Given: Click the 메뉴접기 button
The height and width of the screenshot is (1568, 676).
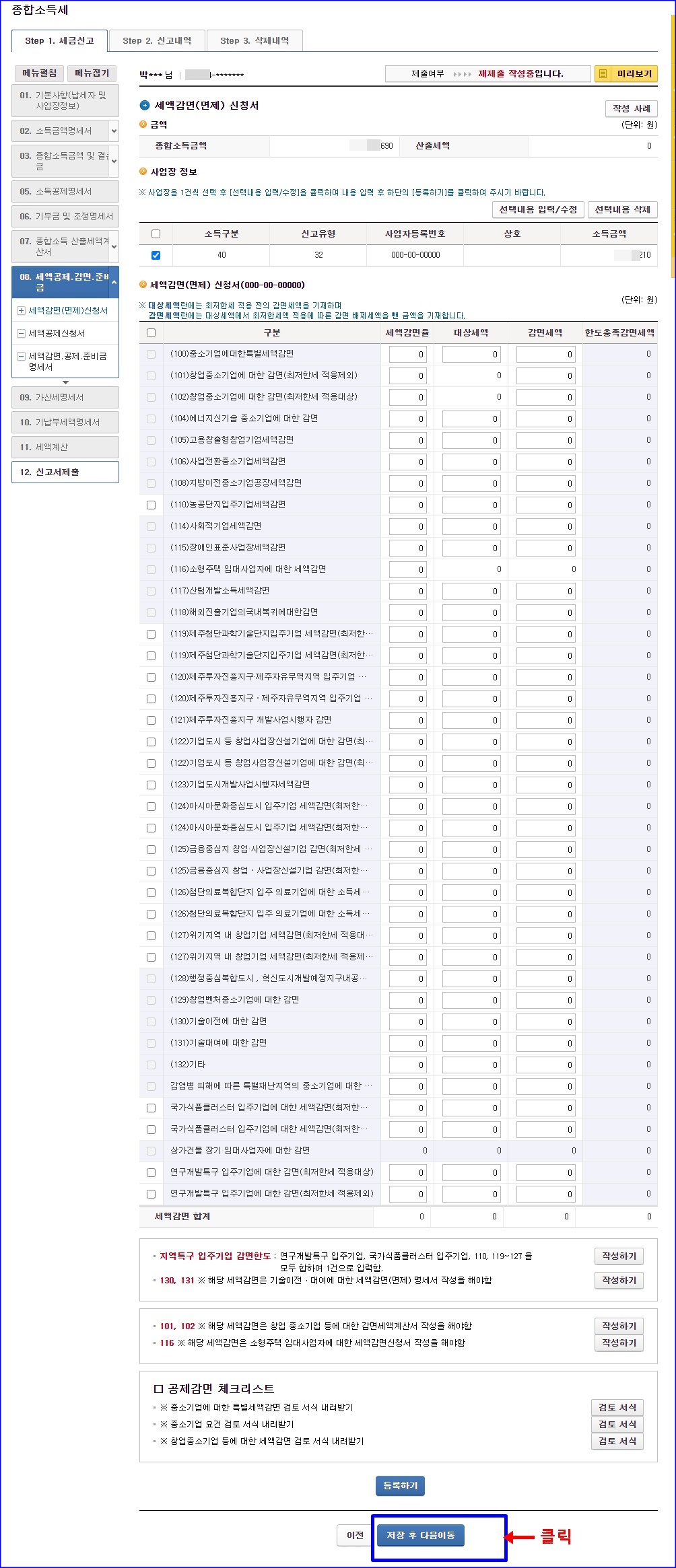Looking at the screenshot, I should 92,73.
